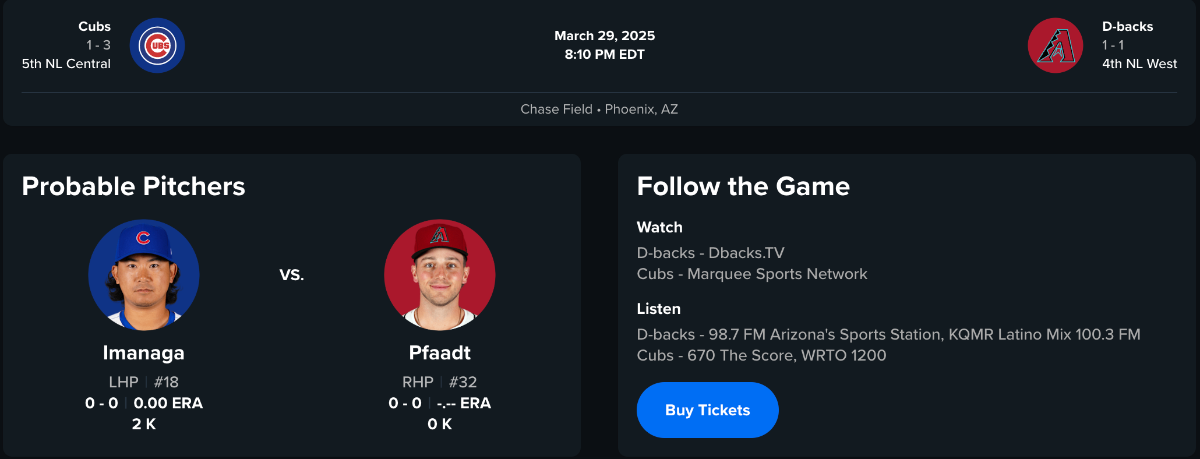Click the 5th NL Central standing
This screenshot has width=1200, height=459.
click(66, 64)
